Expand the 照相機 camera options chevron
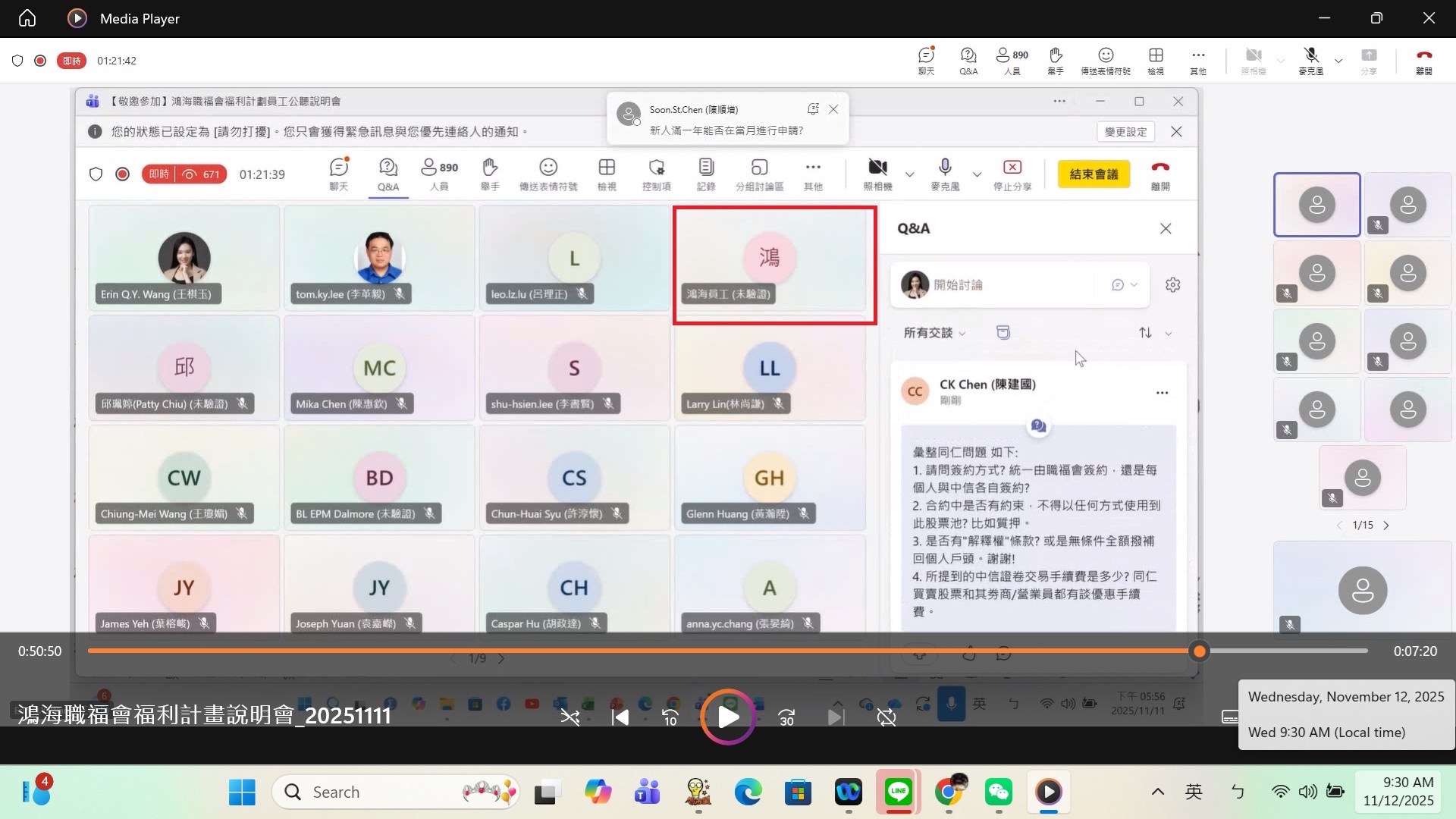1456x819 pixels. coord(910,174)
